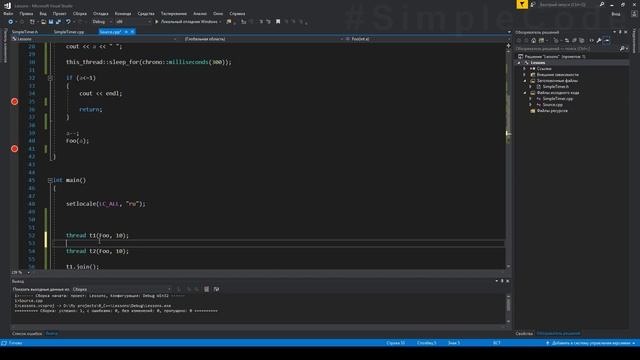The image size is (640, 360).
Task: Click Collapse All icon in Solution Explorer
Action: tap(574, 40)
